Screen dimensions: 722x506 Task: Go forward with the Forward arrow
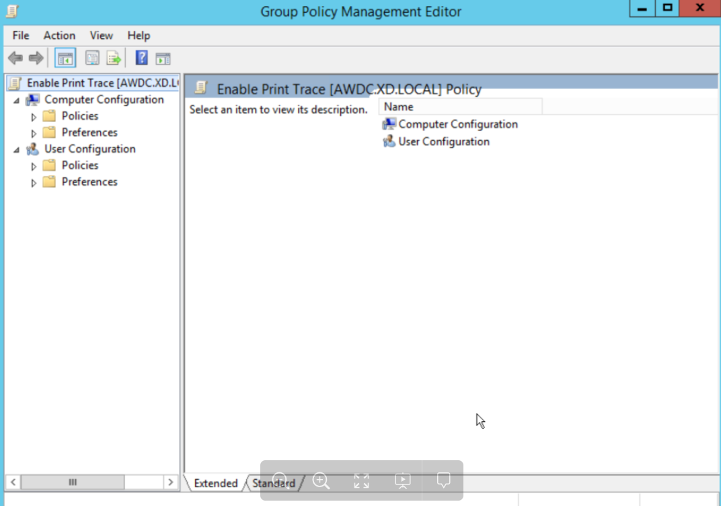(35, 58)
